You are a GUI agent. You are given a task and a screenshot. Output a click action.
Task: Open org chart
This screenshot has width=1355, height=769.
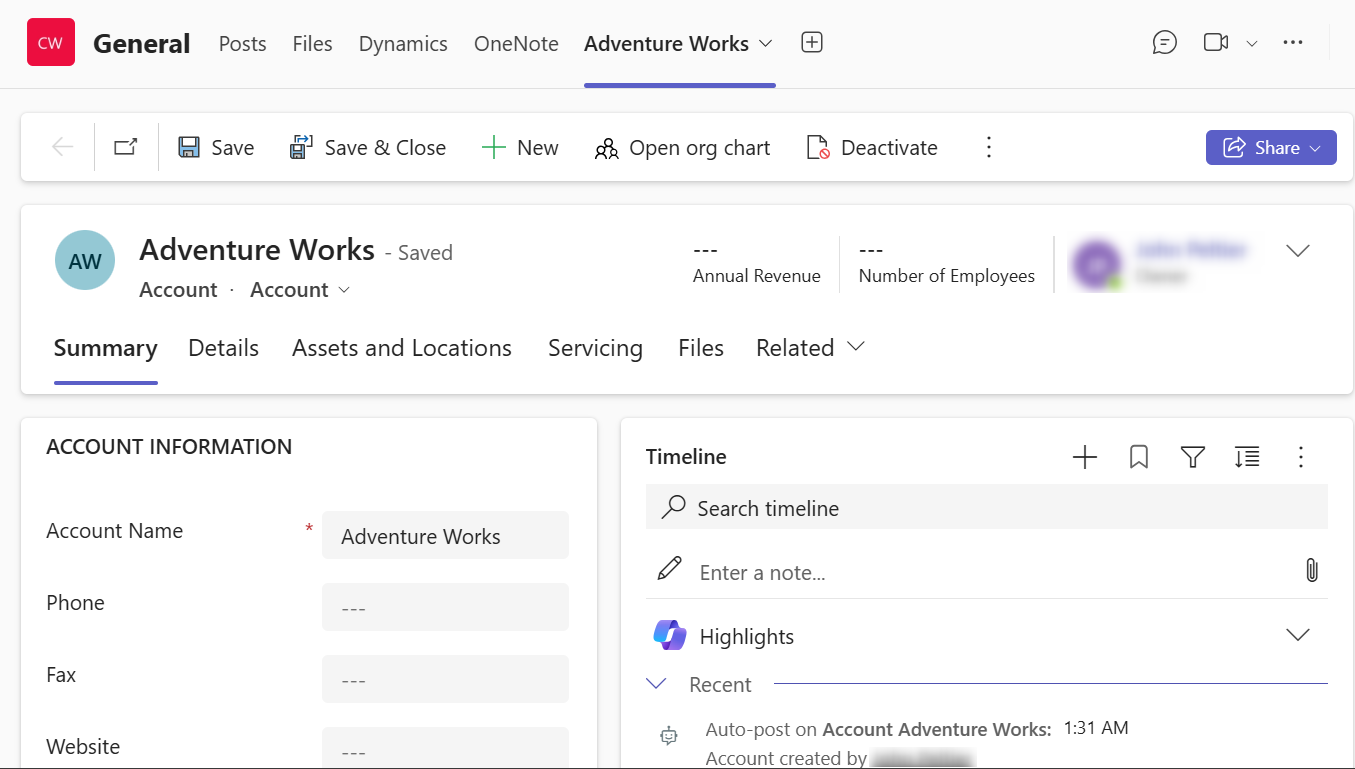click(682, 147)
